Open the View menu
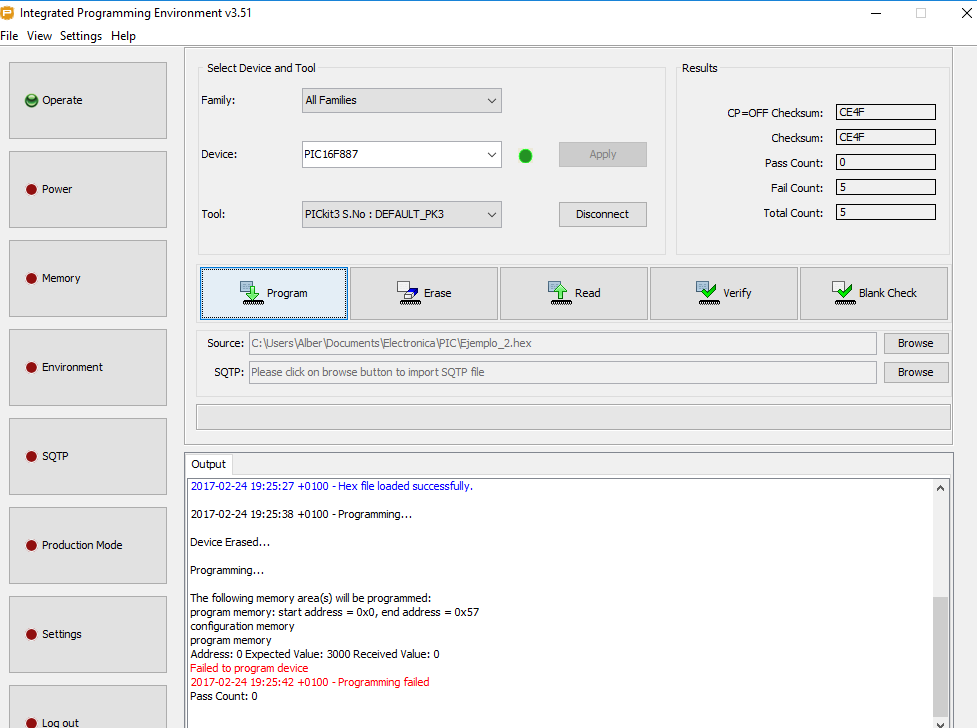 (x=39, y=36)
